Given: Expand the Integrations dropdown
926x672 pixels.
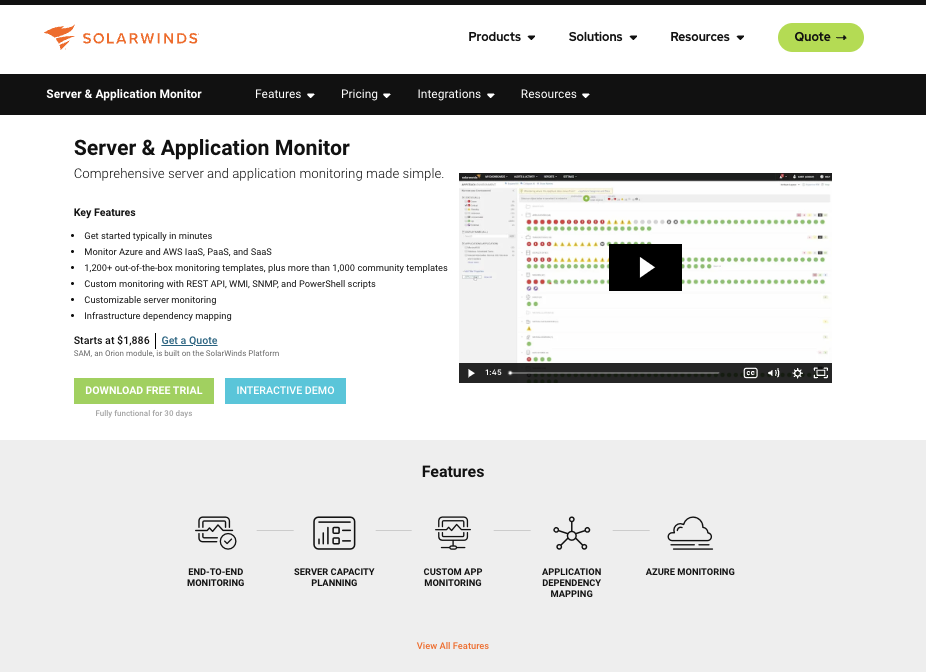Looking at the screenshot, I should click(x=456, y=94).
